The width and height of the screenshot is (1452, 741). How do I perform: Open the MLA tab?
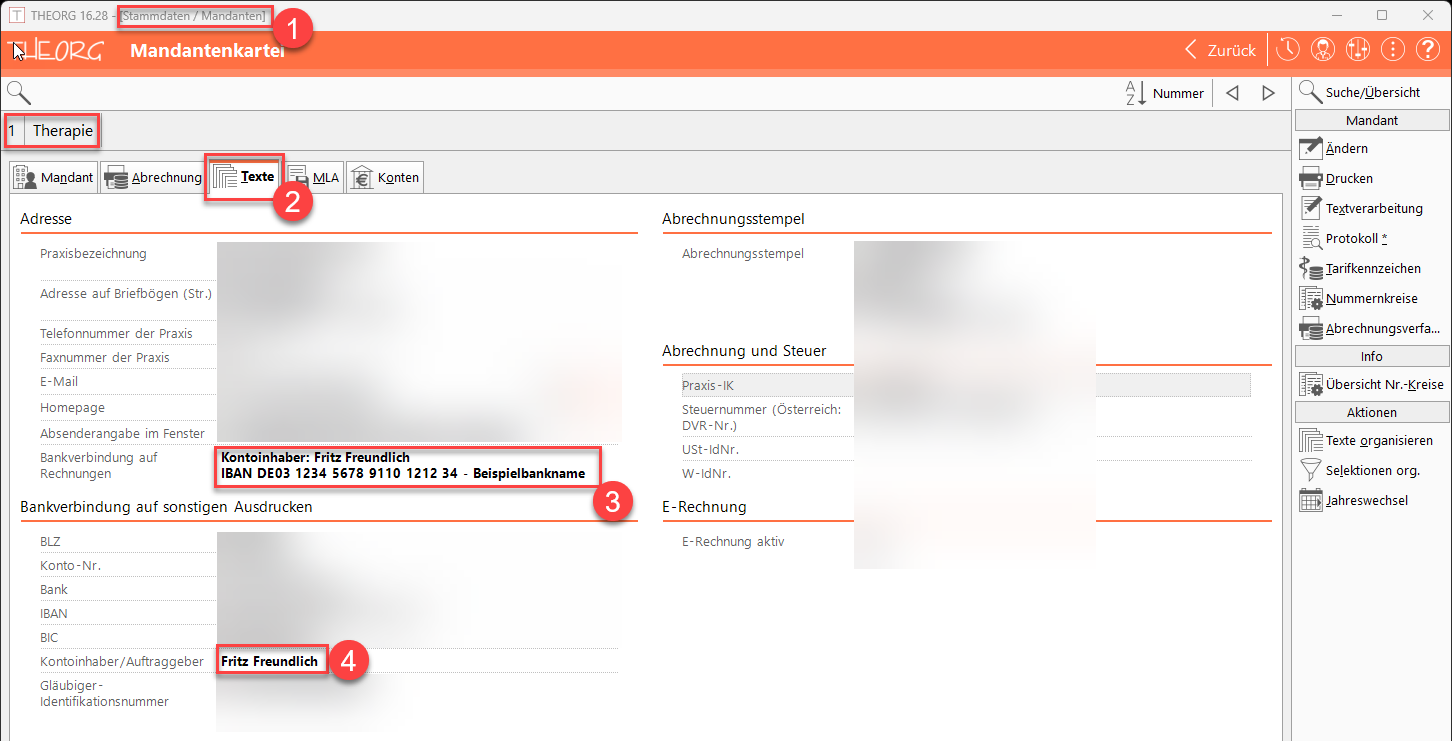coord(314,178)
